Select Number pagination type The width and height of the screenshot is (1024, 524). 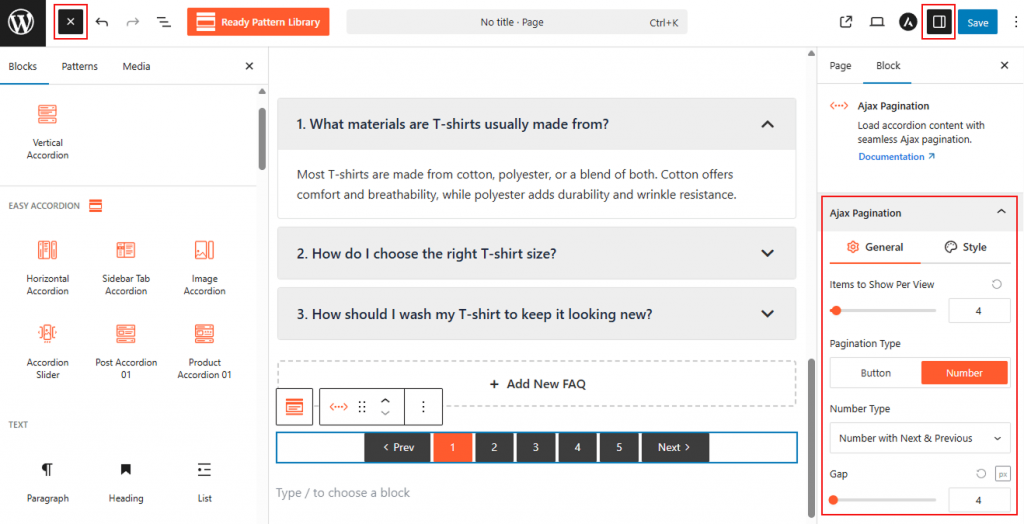click(x=964, y=373)
